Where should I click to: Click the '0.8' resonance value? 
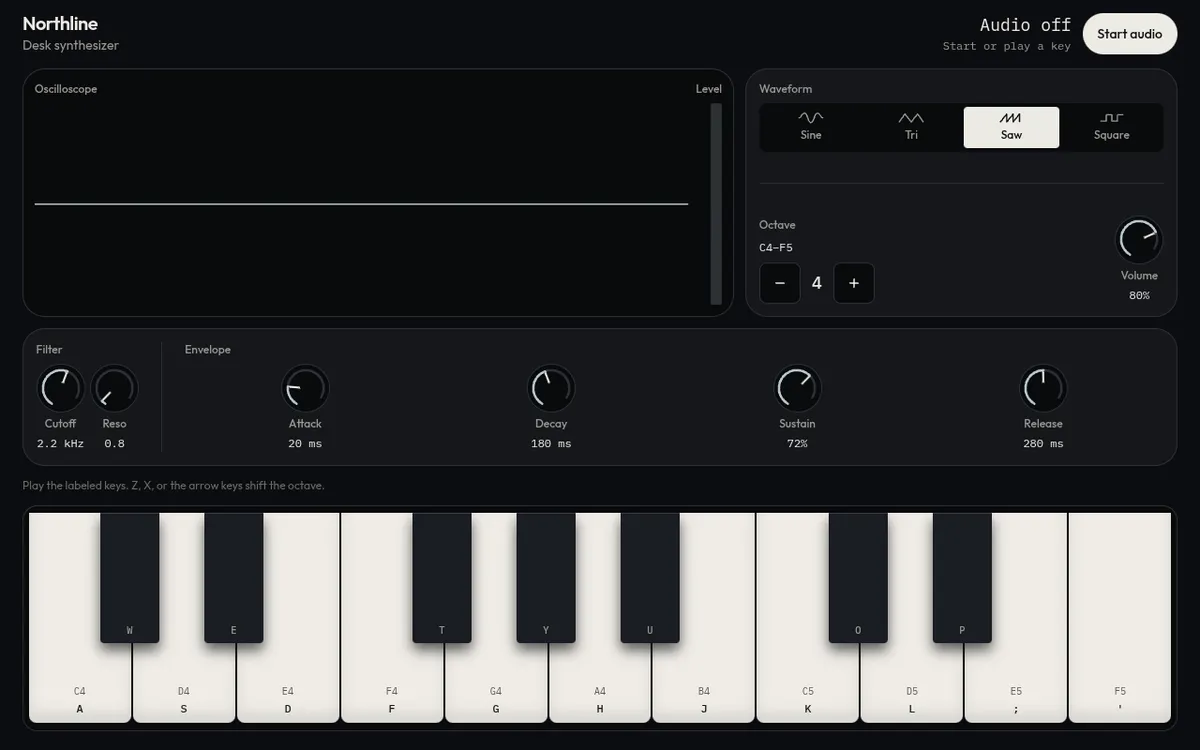pos(114,443)
